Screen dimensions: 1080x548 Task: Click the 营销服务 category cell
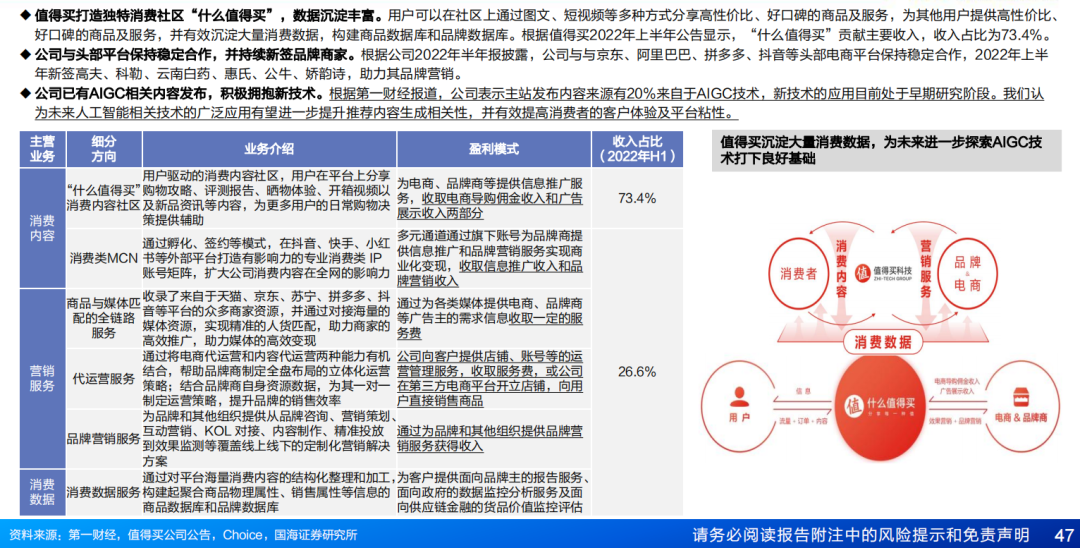click(x=42, y=379)
